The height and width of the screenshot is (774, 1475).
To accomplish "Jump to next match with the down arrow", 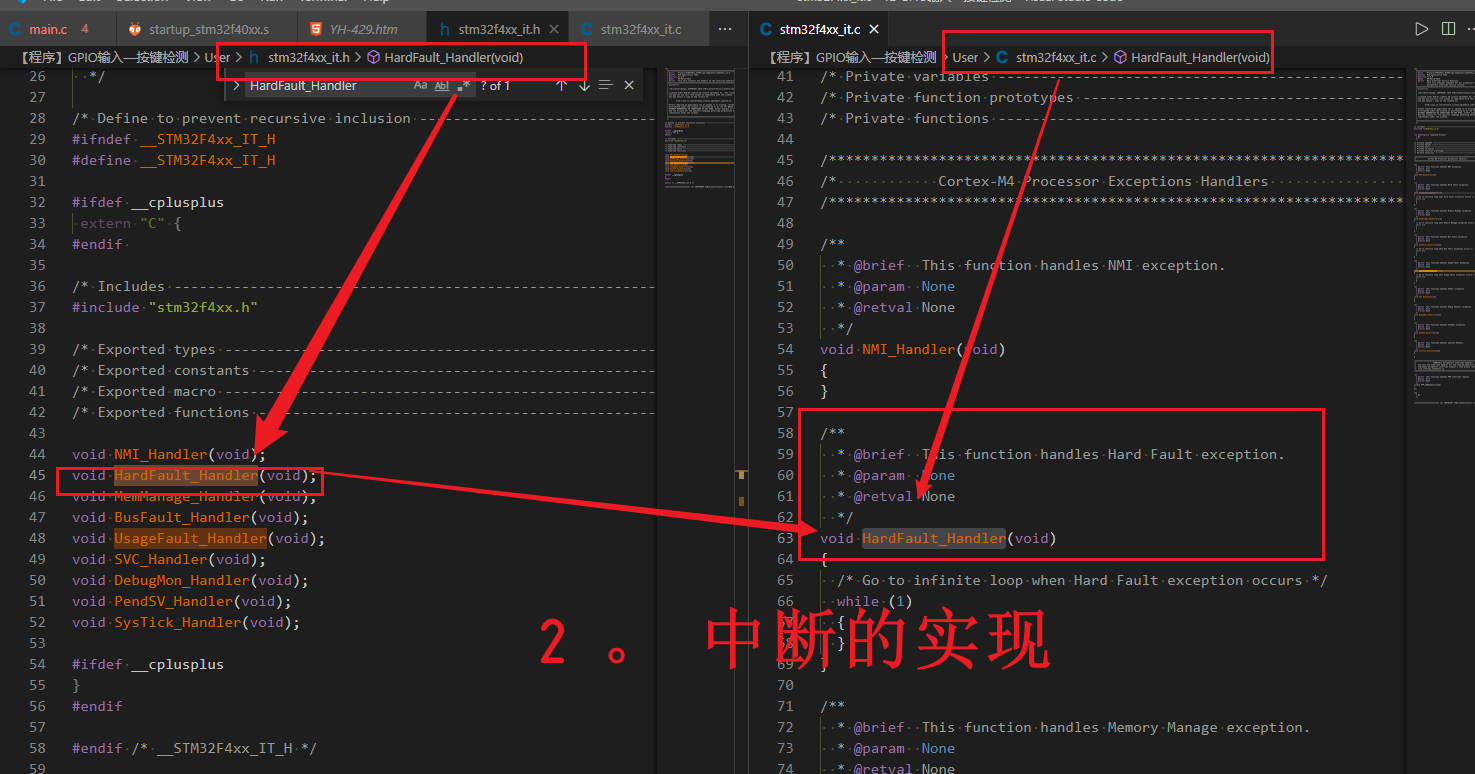I will pyautogui.click(x=584, y=85).
